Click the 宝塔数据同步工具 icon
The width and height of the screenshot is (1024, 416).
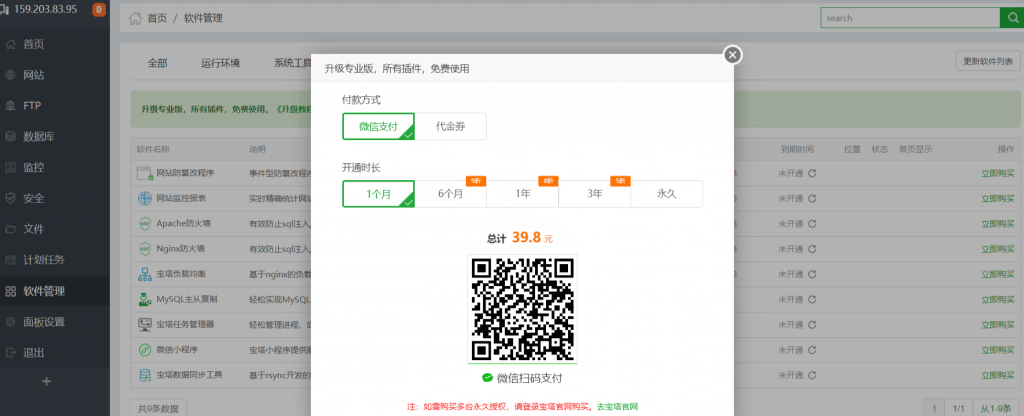pos(144,375)
